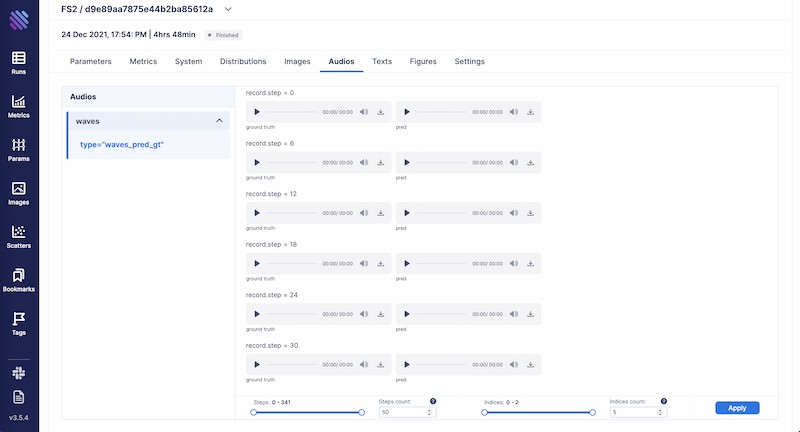The image size is (800, 432).
Task: Mute ground truth audio at step 12
Action: click(x=364, y=213)
